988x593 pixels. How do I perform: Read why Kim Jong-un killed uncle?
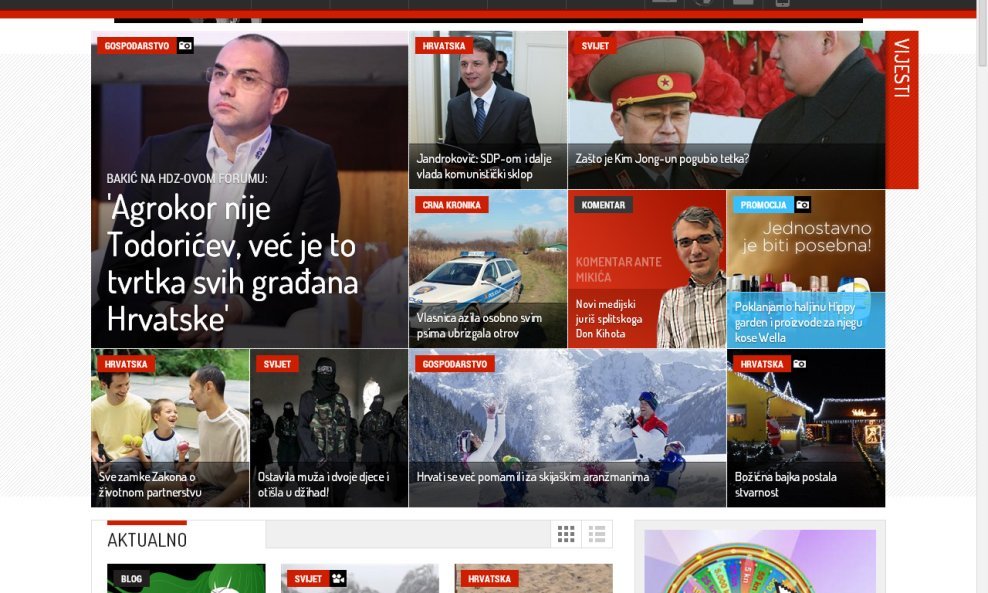662,159
